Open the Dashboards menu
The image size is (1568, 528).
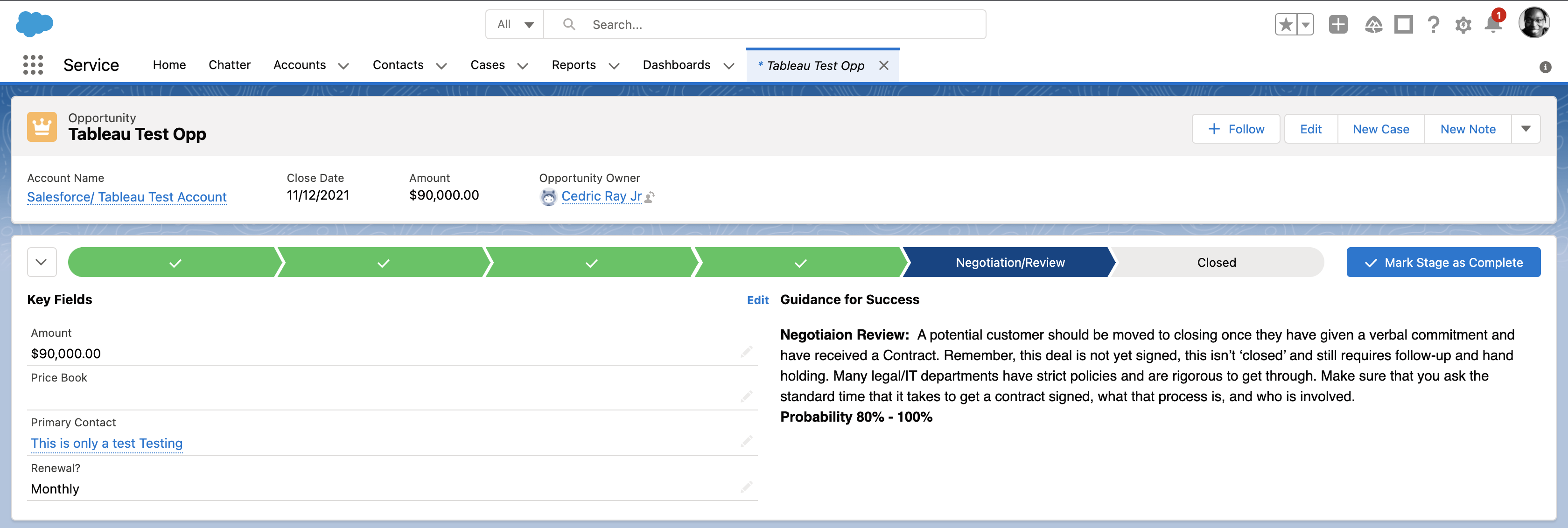click(677, 65)
